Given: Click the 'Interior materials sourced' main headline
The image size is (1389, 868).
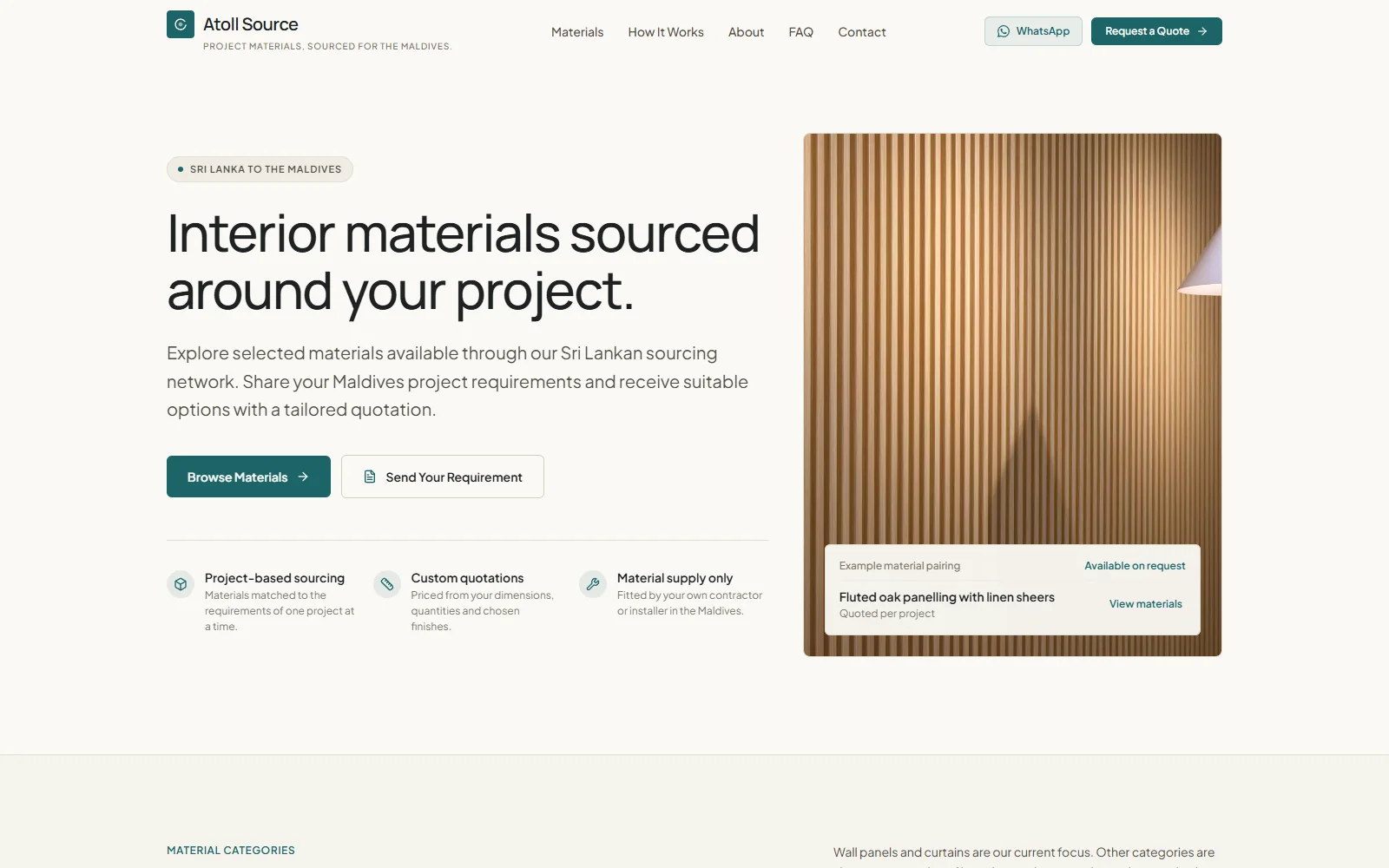Looking at the screenshot, I should (463, 262).
